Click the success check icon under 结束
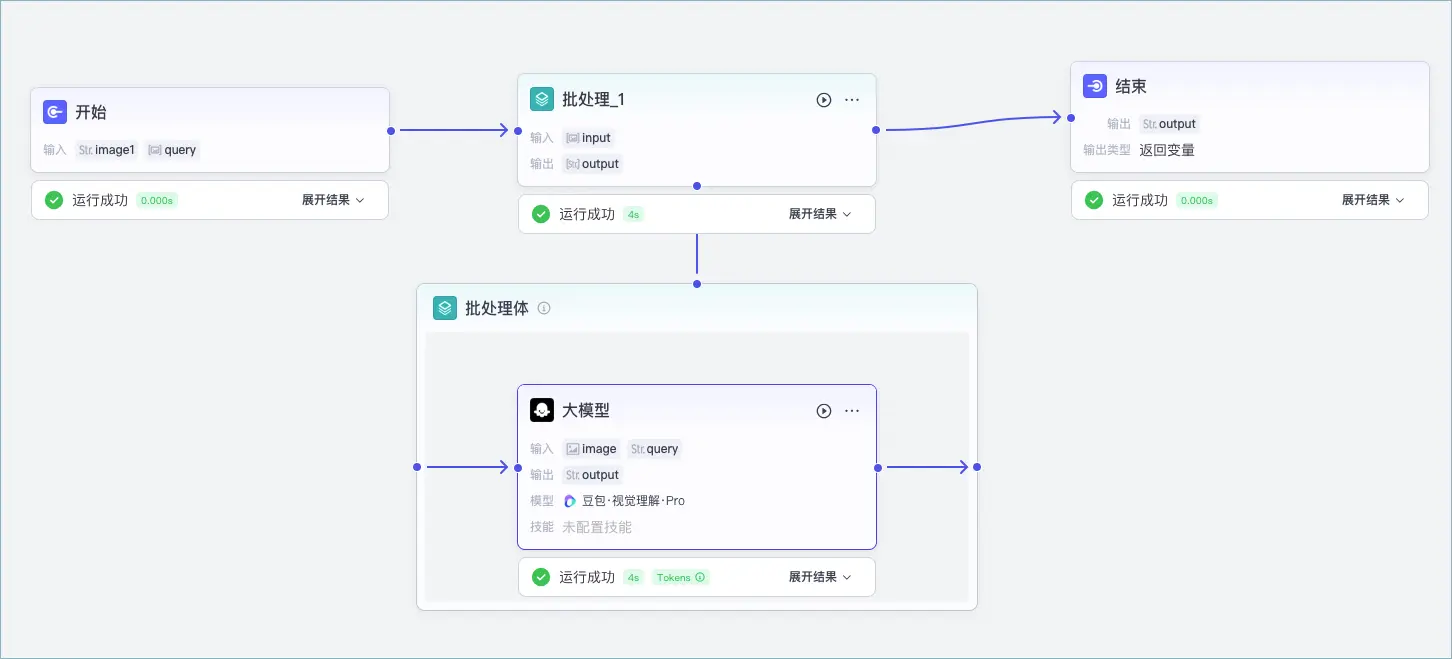The image size is (1452, 659). pos(1094,200)
